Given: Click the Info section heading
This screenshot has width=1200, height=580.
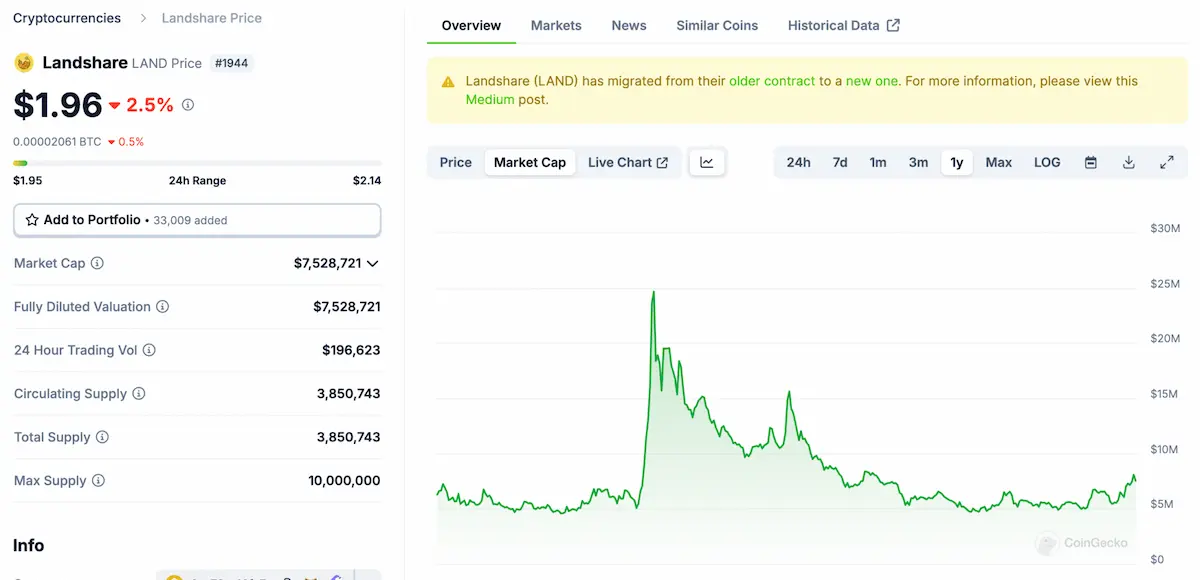Looking at the screenshot, I should [x=29, y=545].
